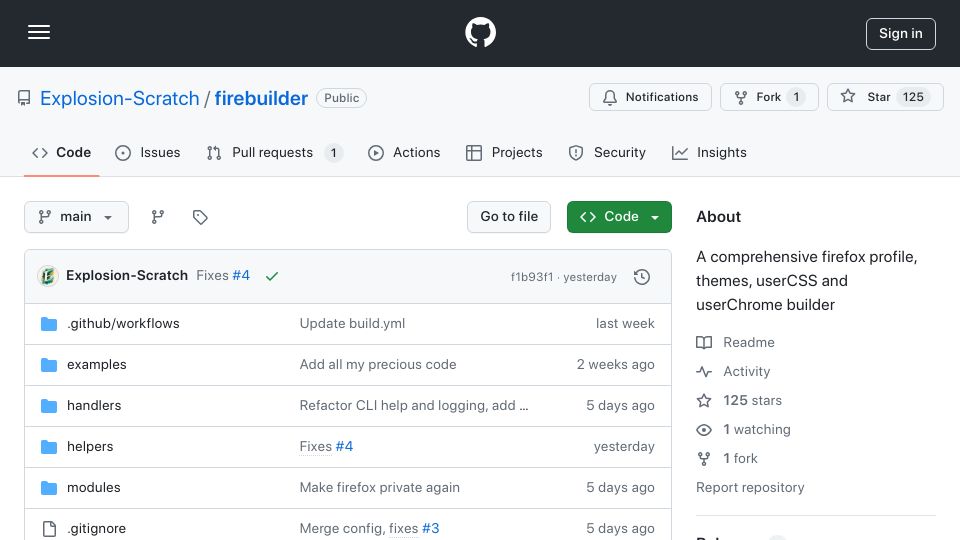Click the modules folder icon
The width and height of the screenshot is (960, 540).
[49, 488]
